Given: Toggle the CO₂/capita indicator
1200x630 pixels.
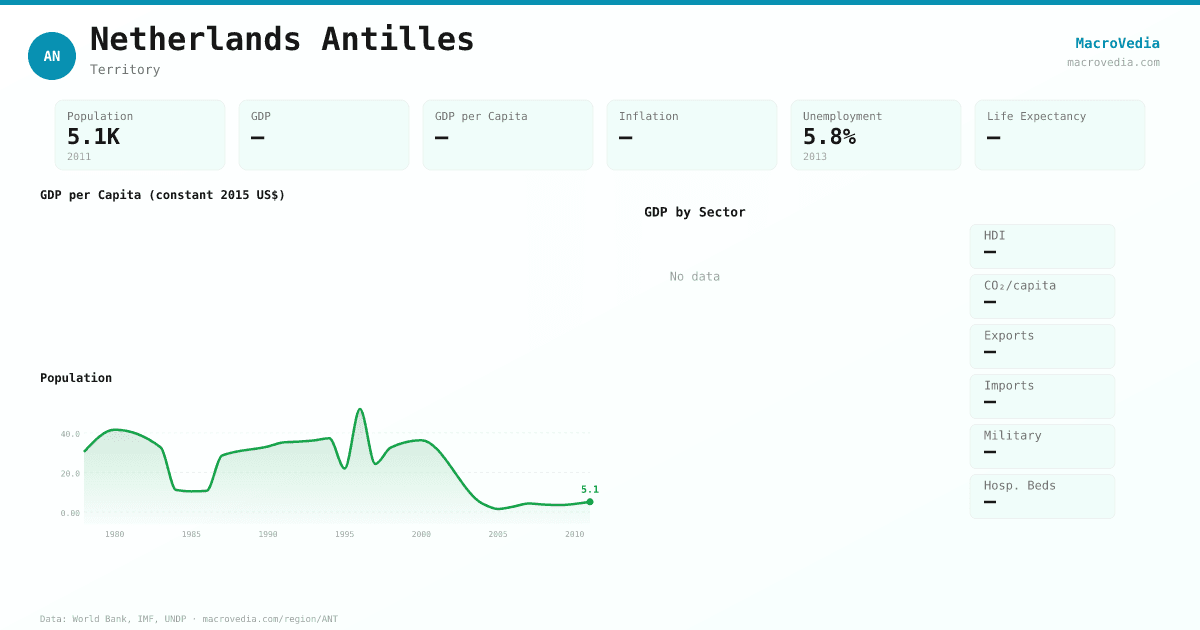Looking at the screenshot, I should (1042, 296).
